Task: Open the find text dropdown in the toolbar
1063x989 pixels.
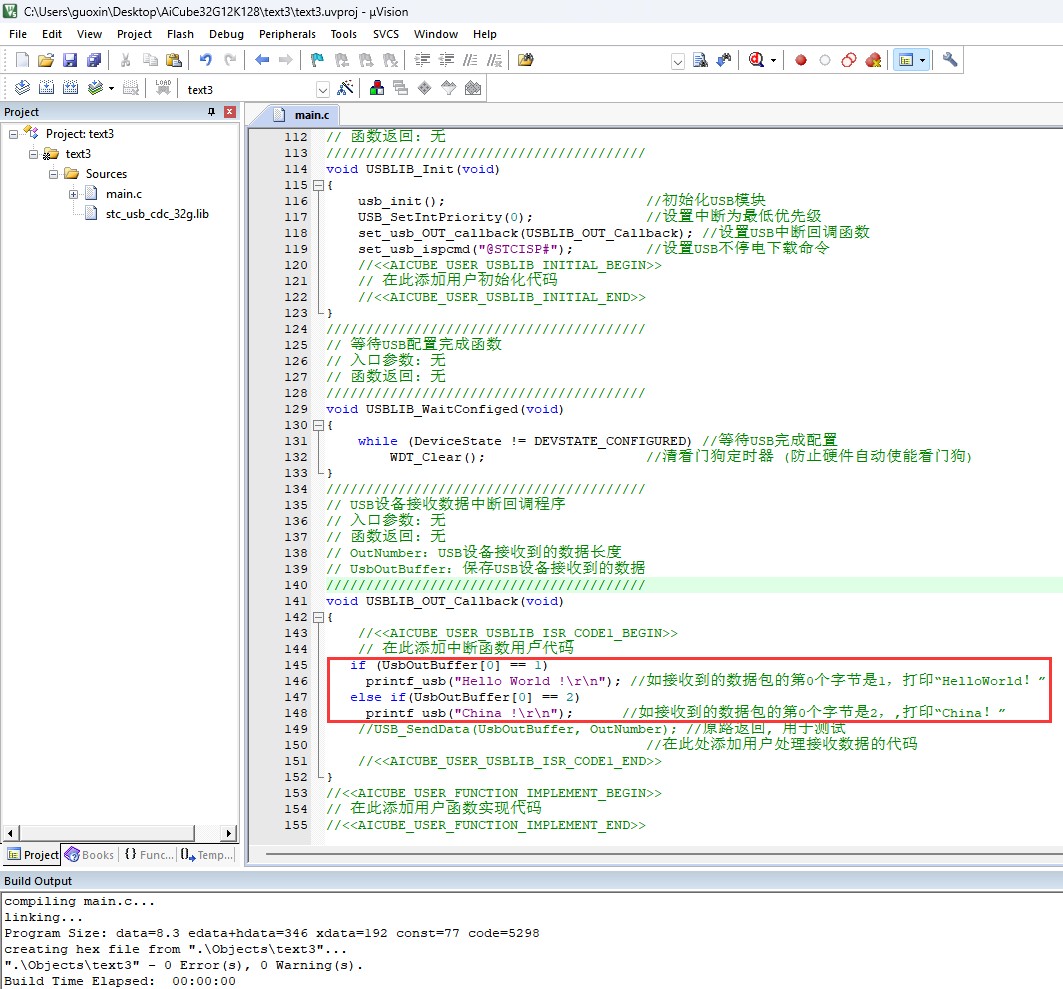Action: click(x=677, y=61)
